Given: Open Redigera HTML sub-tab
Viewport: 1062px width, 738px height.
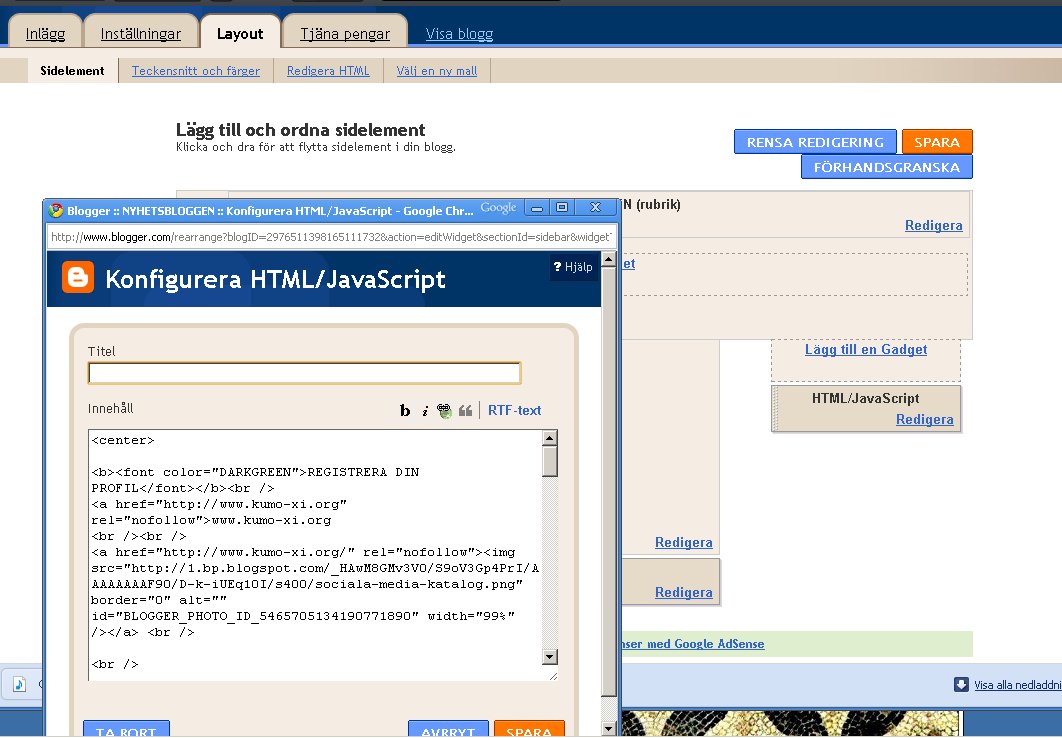Looking at the screenshot, I should tap(328, 70).
